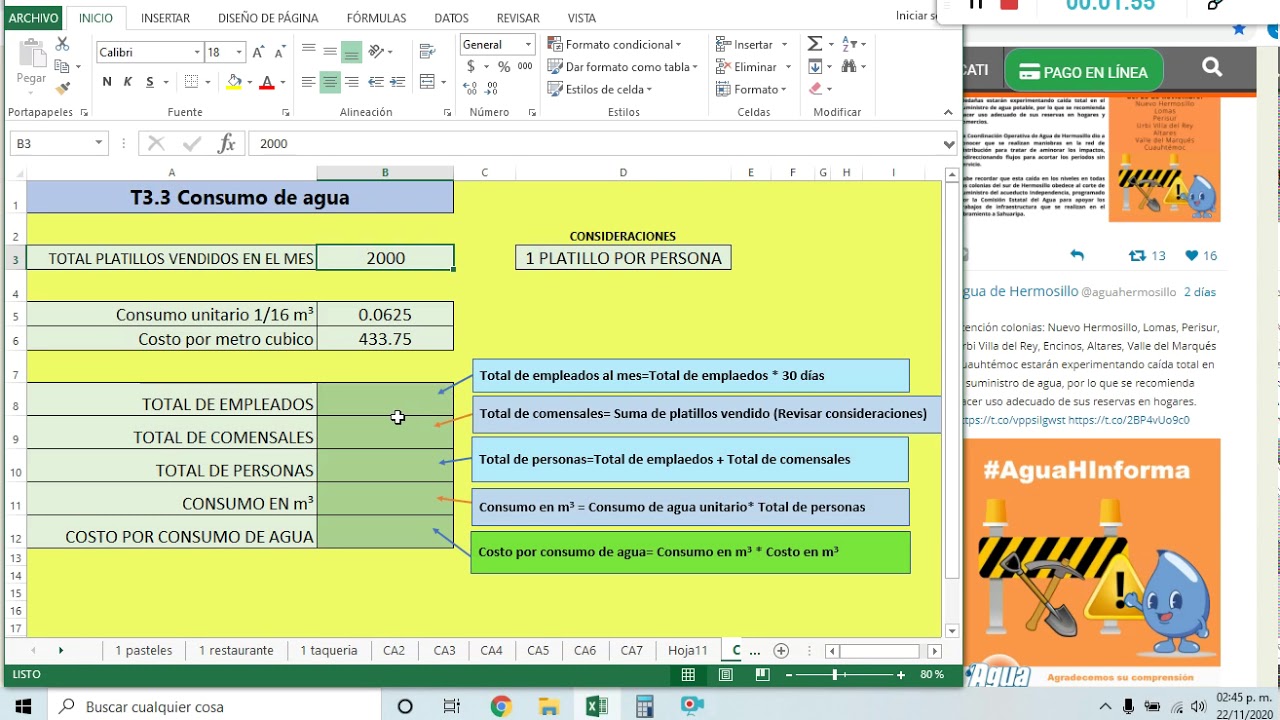Open the @aguahermosillo profile link

tap(1129, 292)
